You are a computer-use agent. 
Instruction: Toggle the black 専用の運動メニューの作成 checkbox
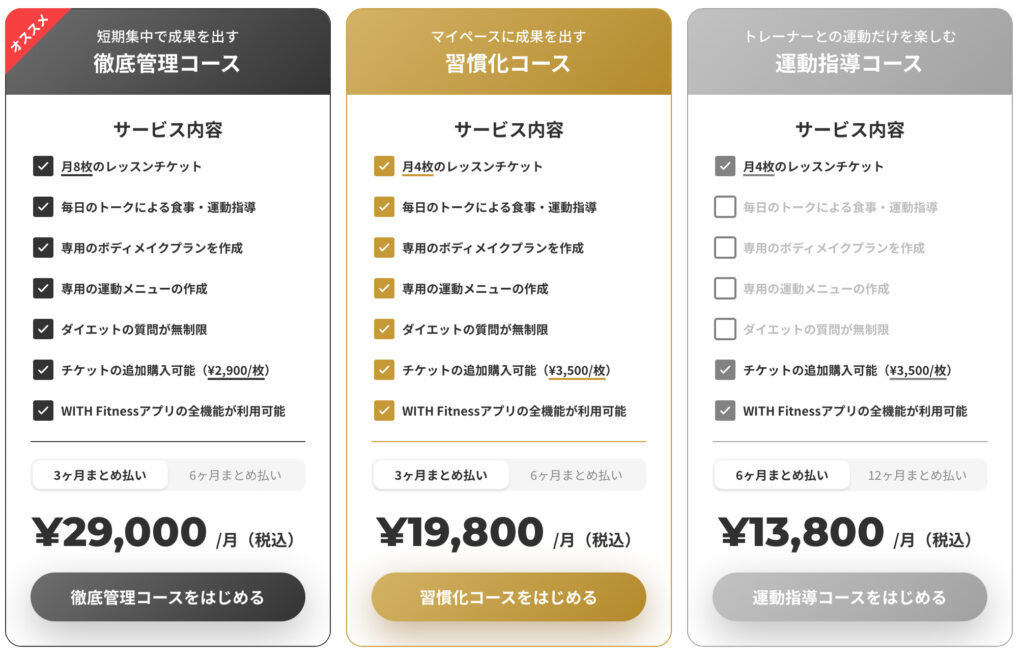(x=43, y=288)
